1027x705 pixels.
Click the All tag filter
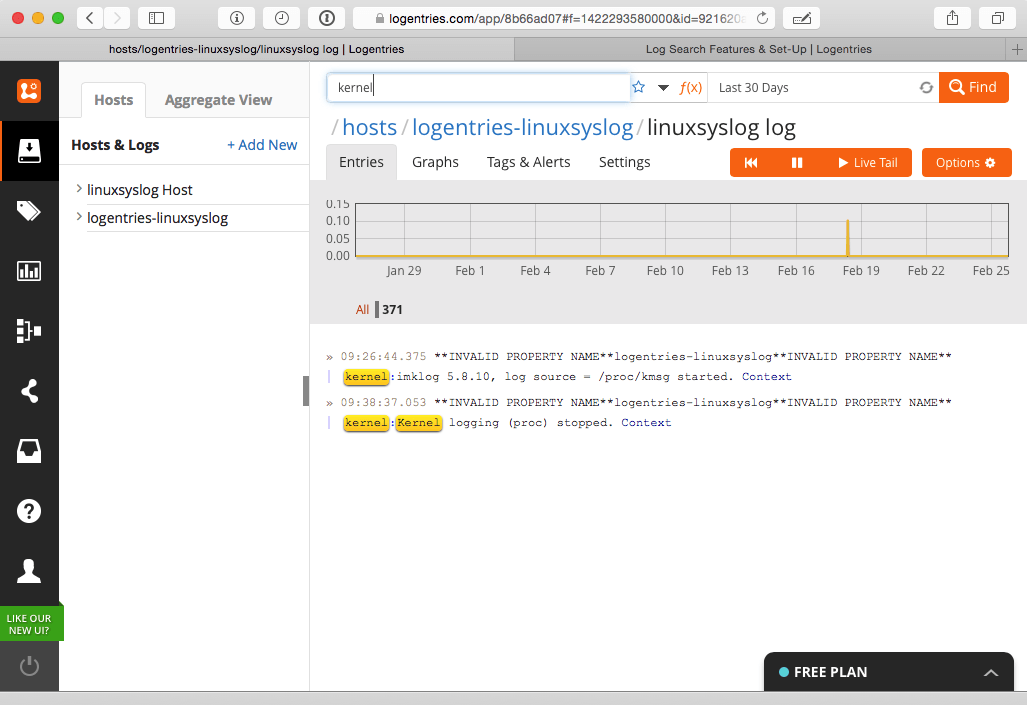(x=362, y=310)
